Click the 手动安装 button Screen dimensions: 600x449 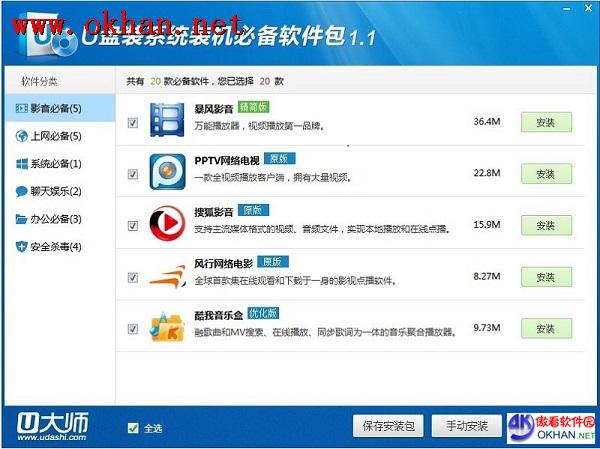[466, 426]
